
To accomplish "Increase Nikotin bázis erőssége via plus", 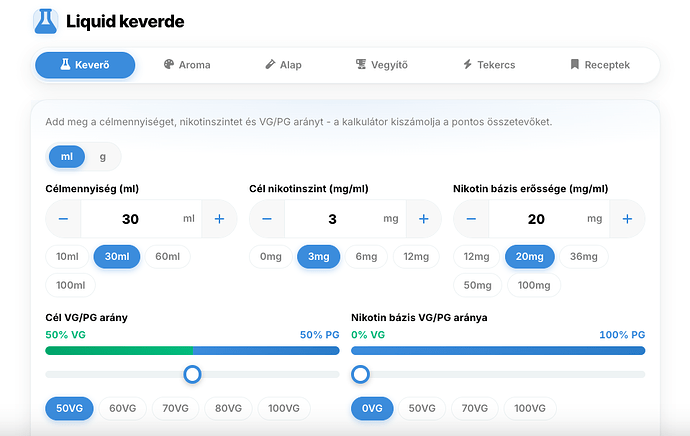I will 628,219.
